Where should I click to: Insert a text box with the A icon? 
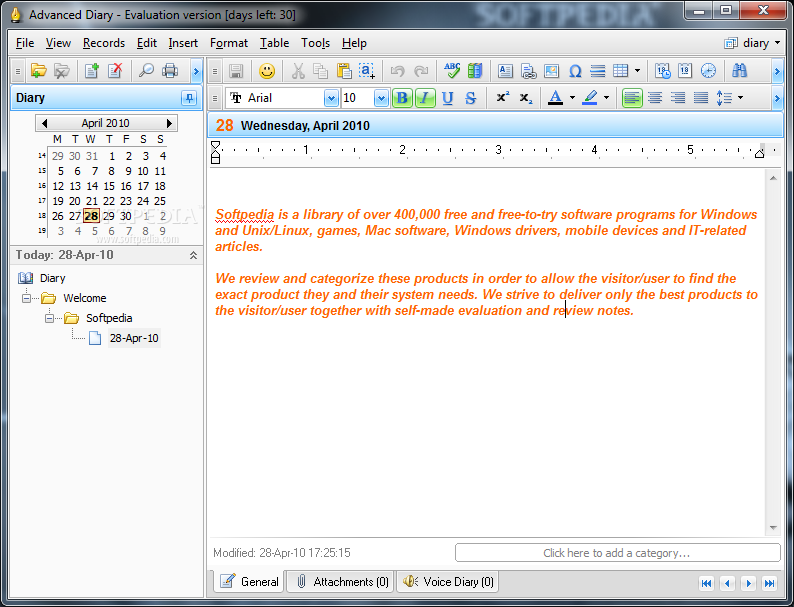[505, 70]
